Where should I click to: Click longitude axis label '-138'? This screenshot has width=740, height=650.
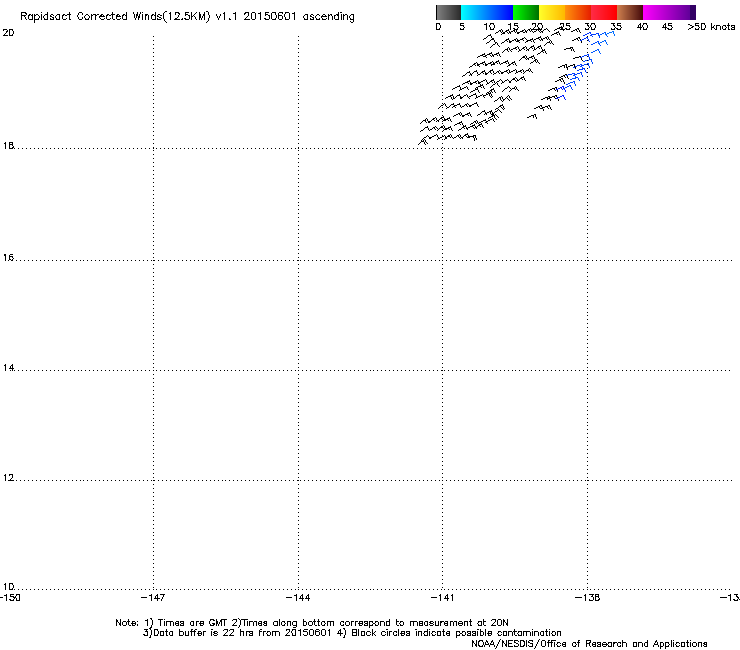coord(587,598)
